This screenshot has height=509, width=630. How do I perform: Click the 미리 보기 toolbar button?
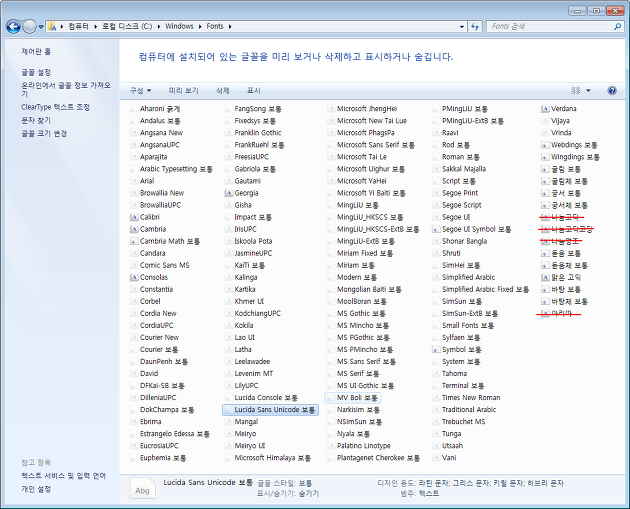click(184, 91)
